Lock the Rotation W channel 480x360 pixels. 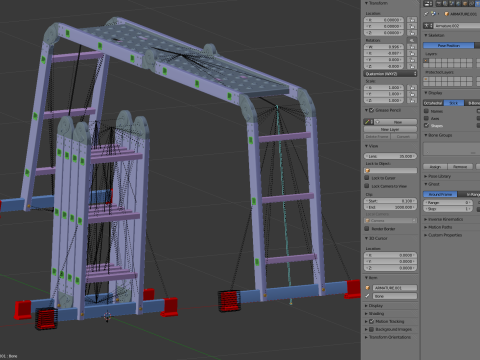412,47
